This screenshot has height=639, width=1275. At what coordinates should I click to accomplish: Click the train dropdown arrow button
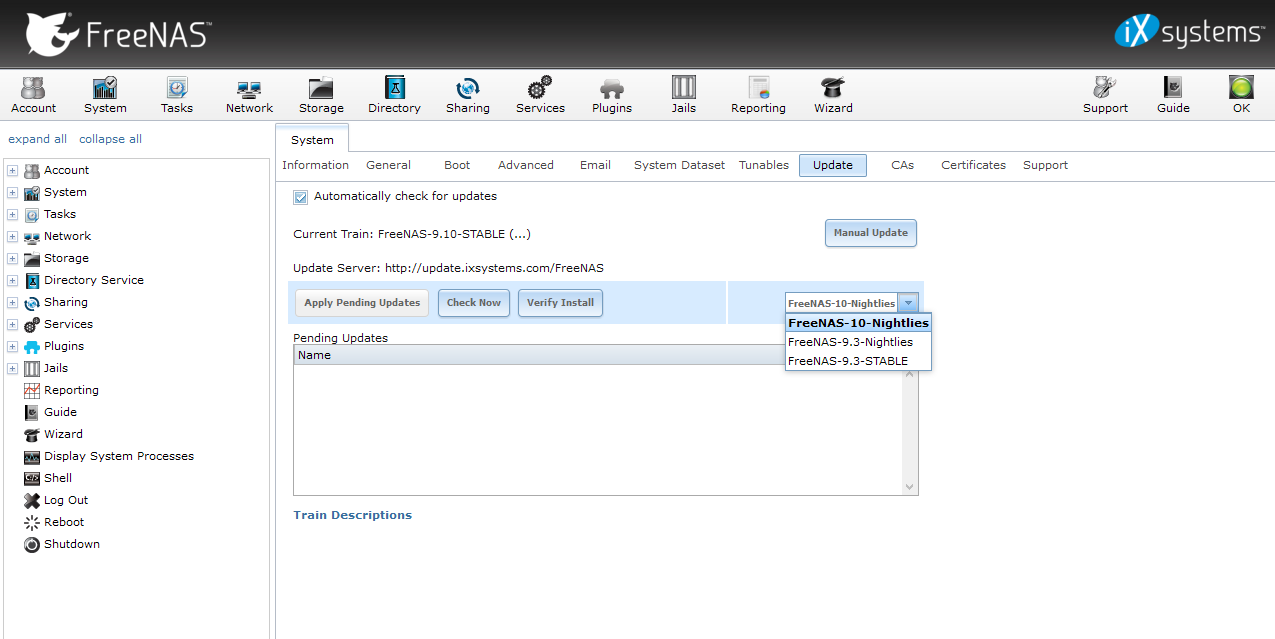pyautogui.click(x=908, y=303)
